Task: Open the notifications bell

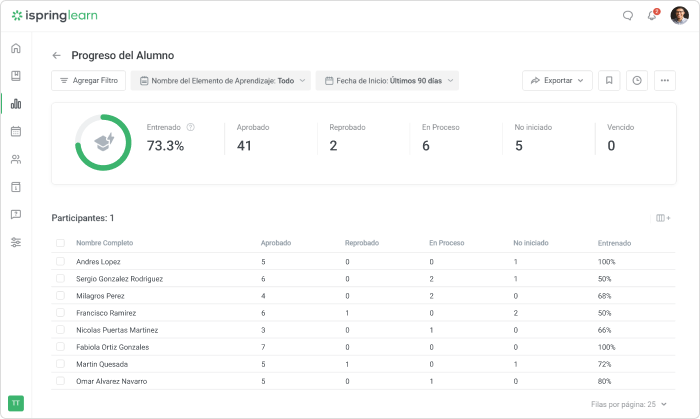Action: 653,15
